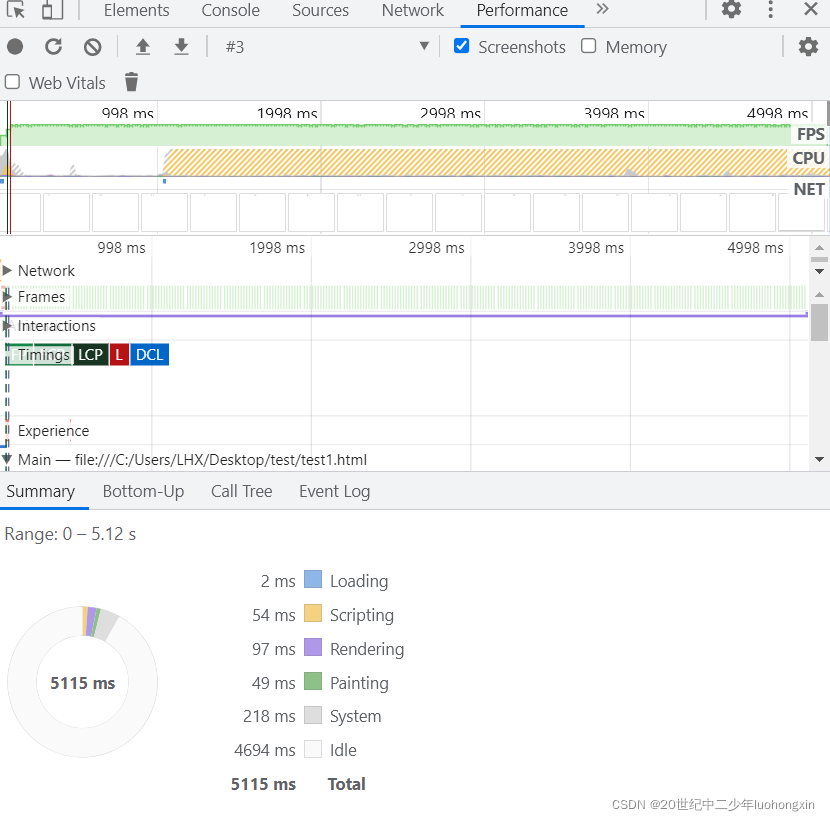Switch to the Elements tab
Image resolution: width=830 pixels, height=821 pixels.
click(137, 10)
